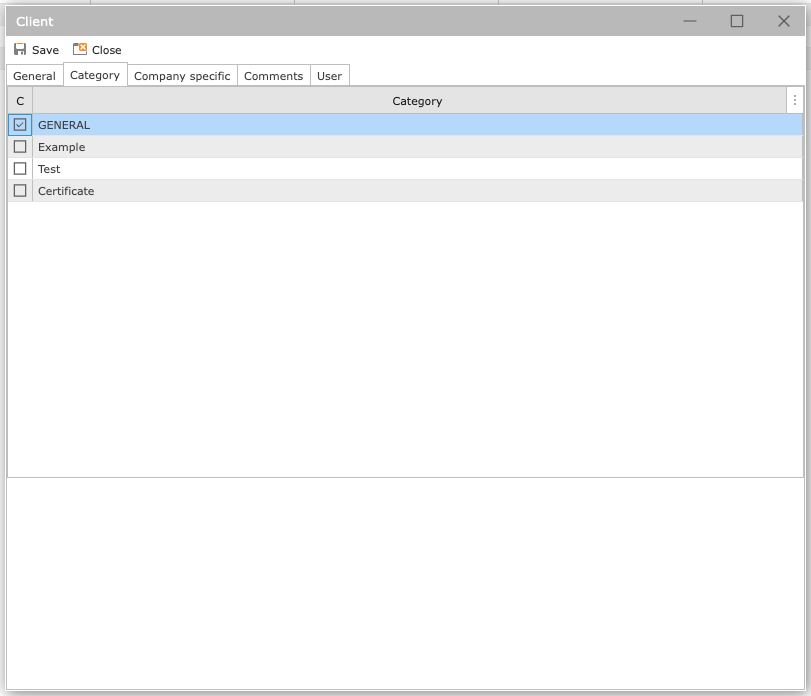Maximize the Client window
811x696 pixels.
[737, 21]
